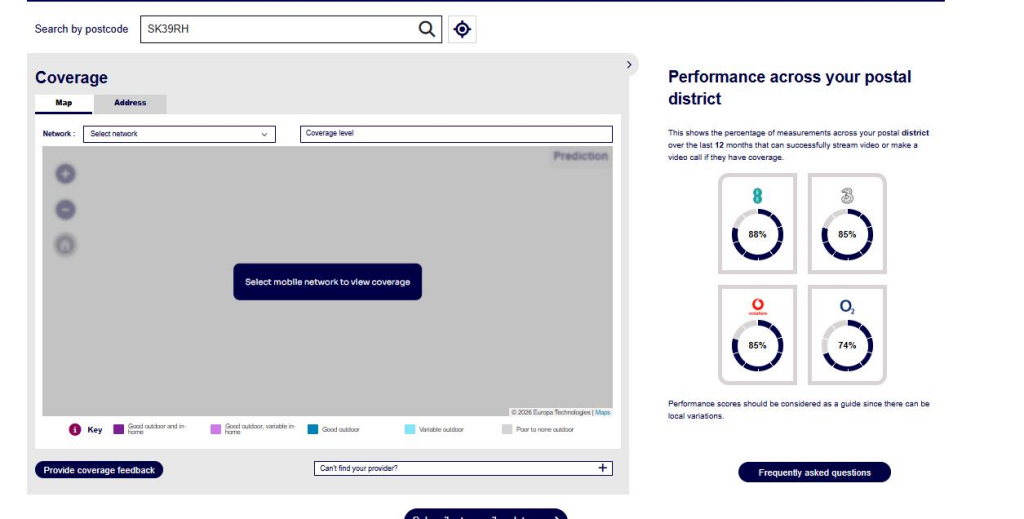Open the Key info icon
Screen dimensions: 1024x519
click(75, 430)
